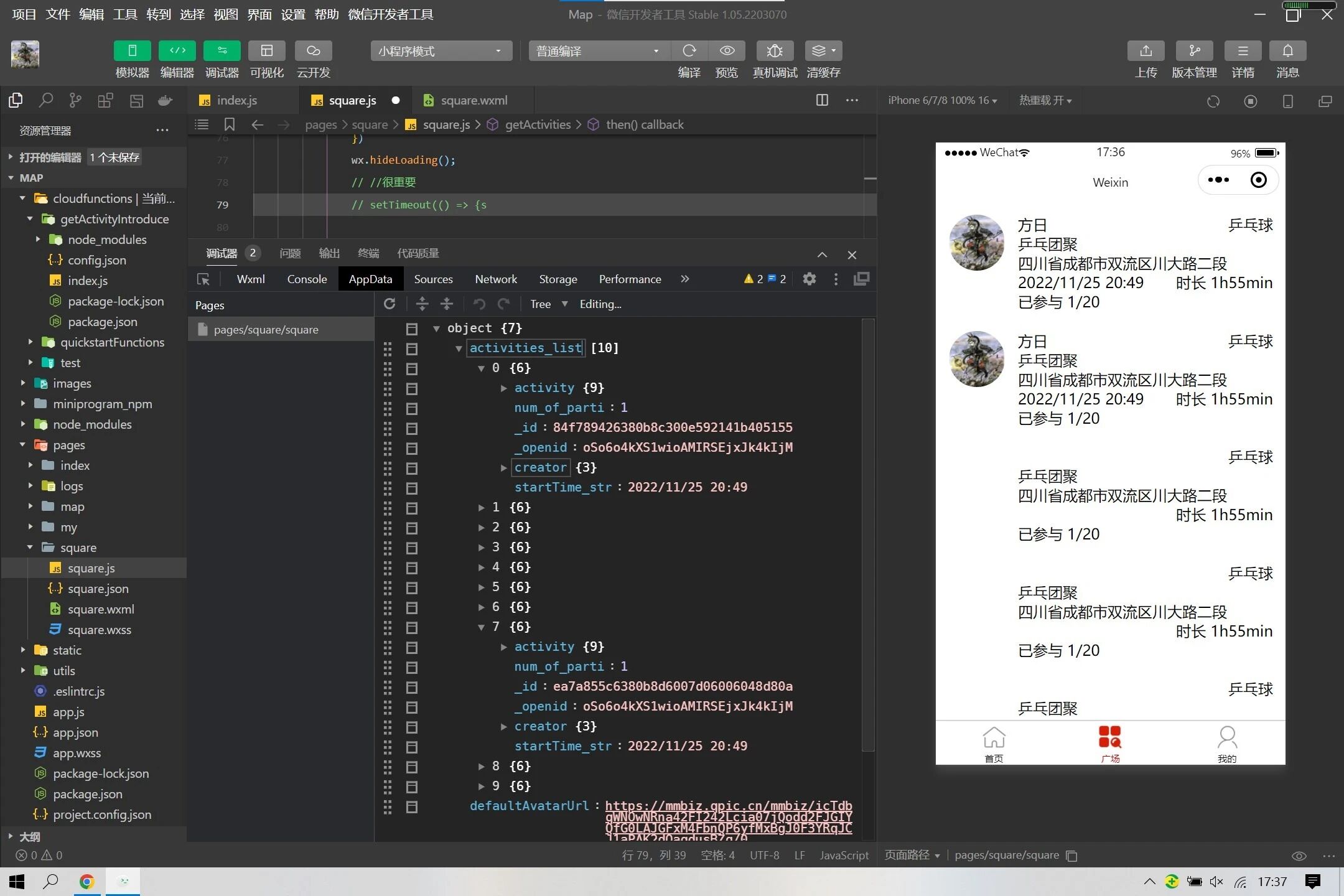This screenshot has width=1344, height=896.
Task: Open the 工具 menu
Action: point(124,14)
